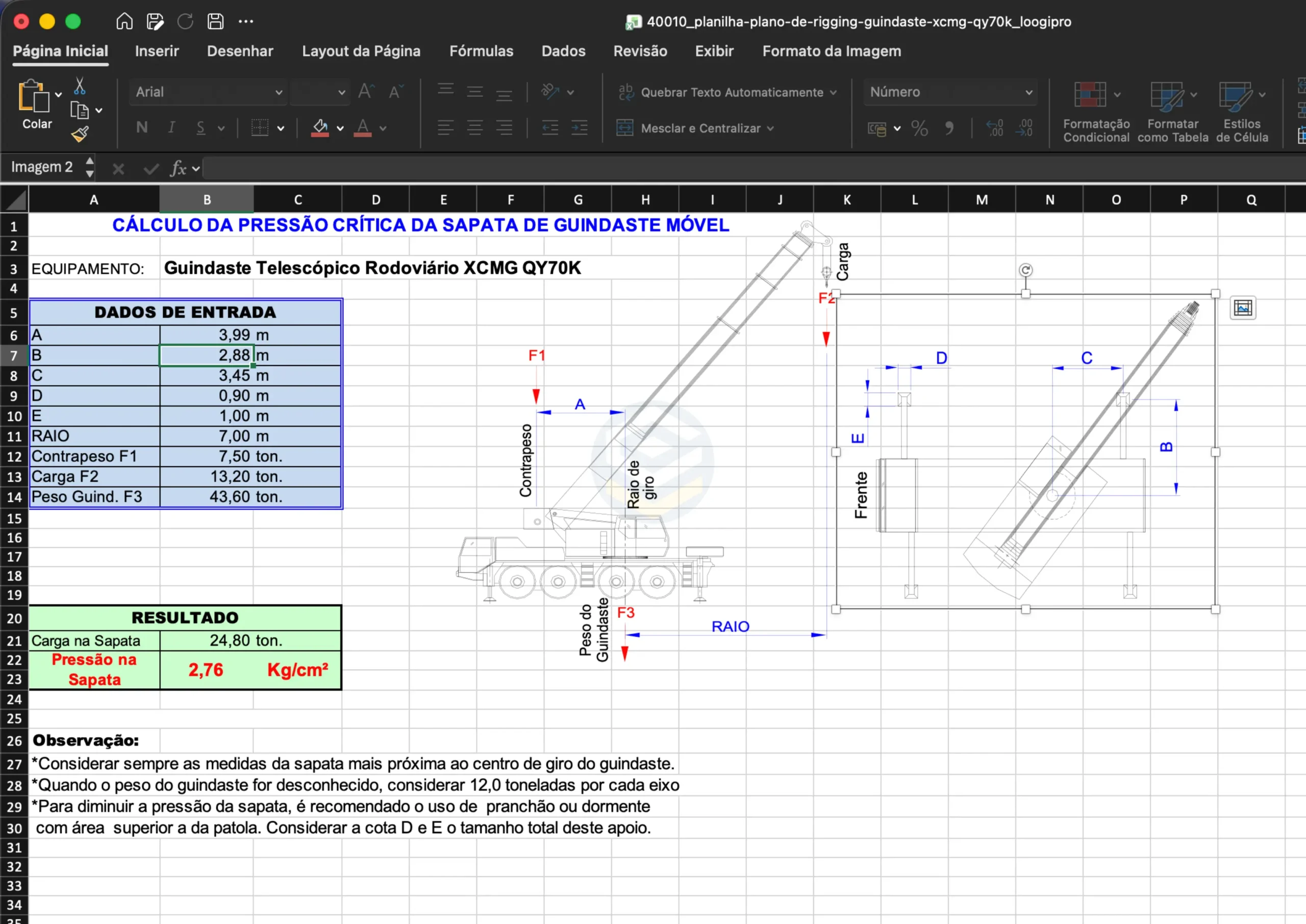Switch to Layout da Página tab
Screen dimensions: 1306x924
pyautogui.click(x=361, y=51)
